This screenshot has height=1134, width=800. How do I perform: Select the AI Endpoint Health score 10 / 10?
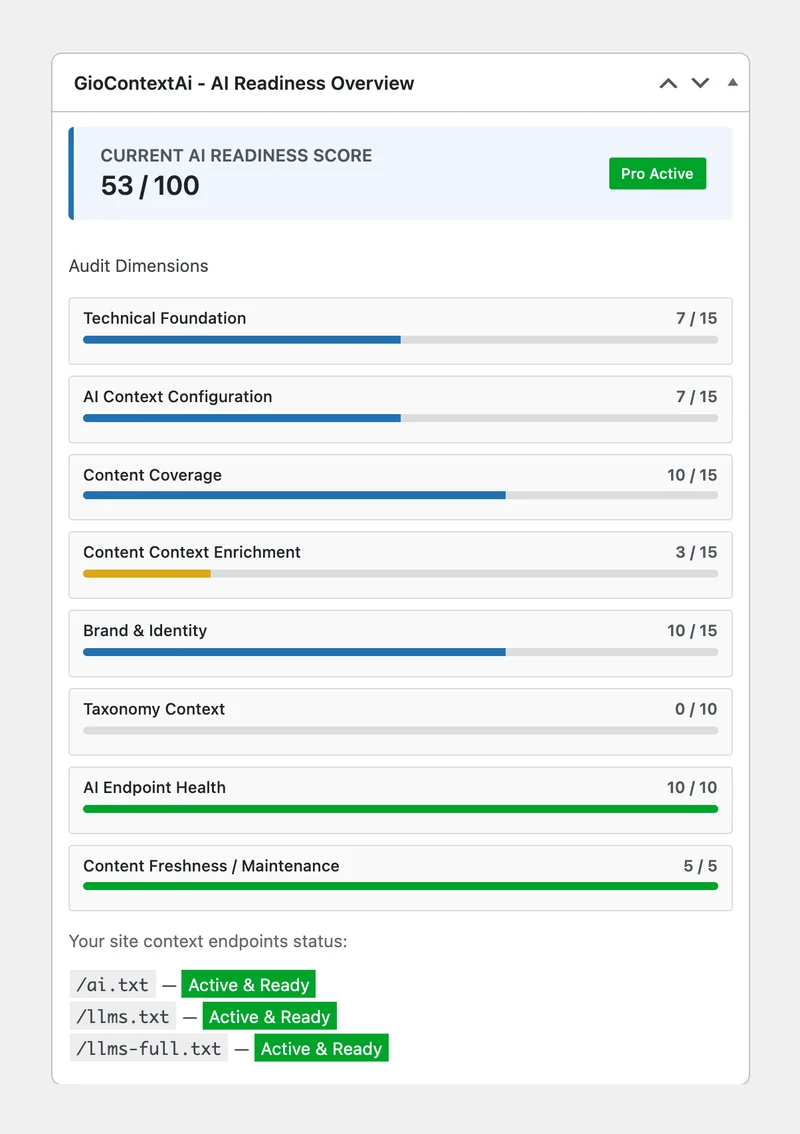pos(692,788)
